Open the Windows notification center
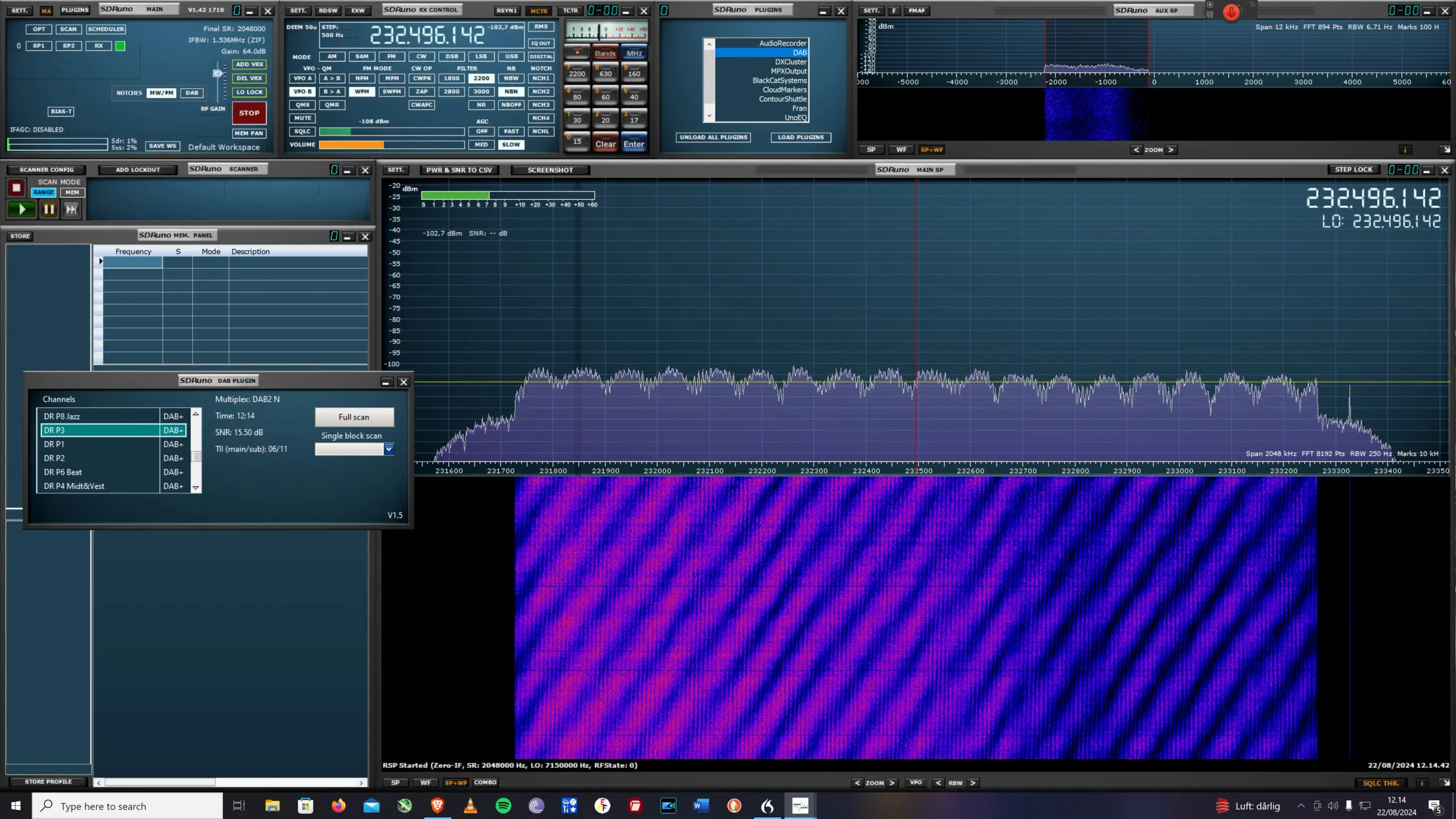 tap(1435, 806)
